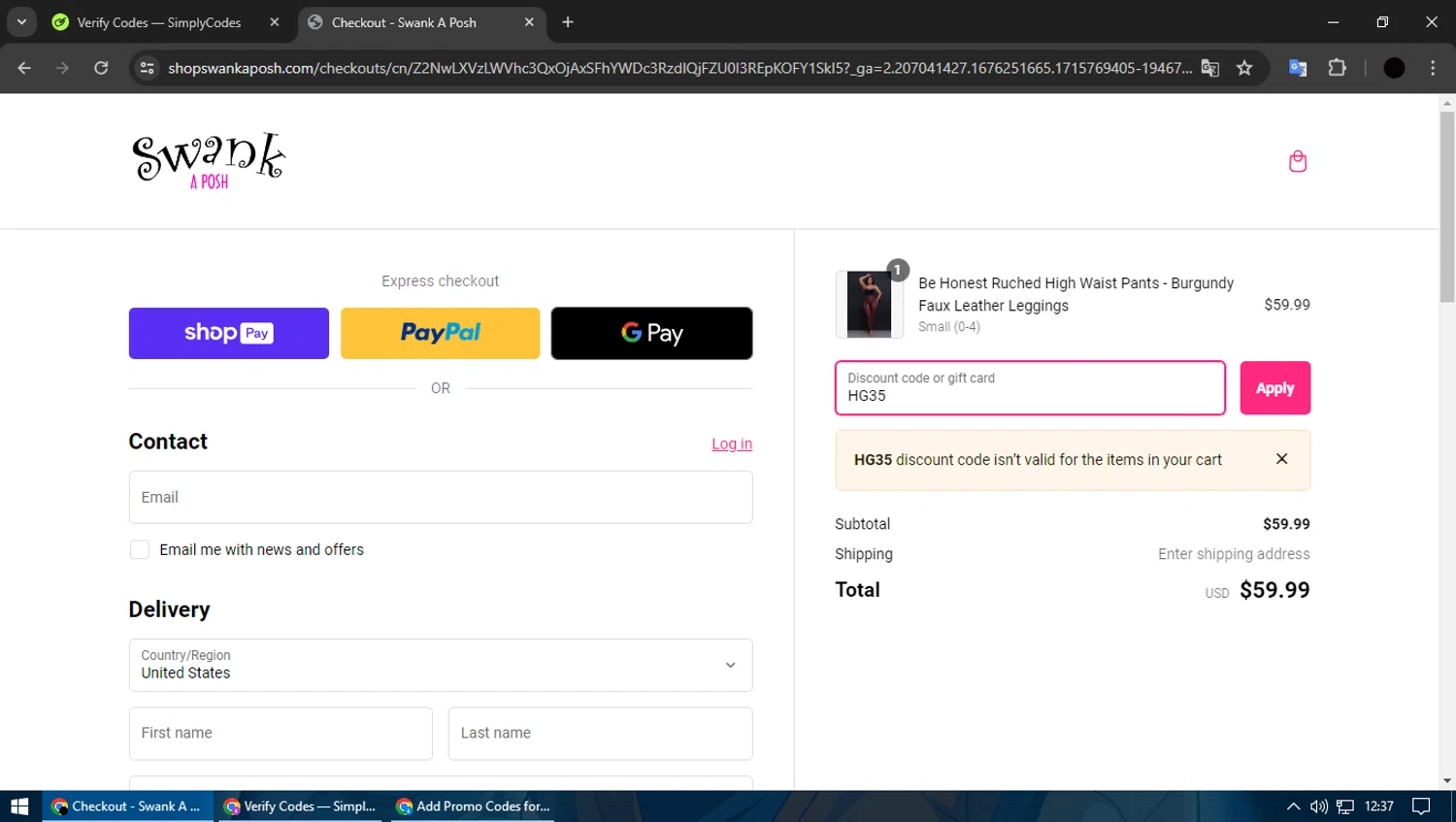Open the volume control in tray
This screenshot has width=1456, height=822.
click(x=1318, y=806)
